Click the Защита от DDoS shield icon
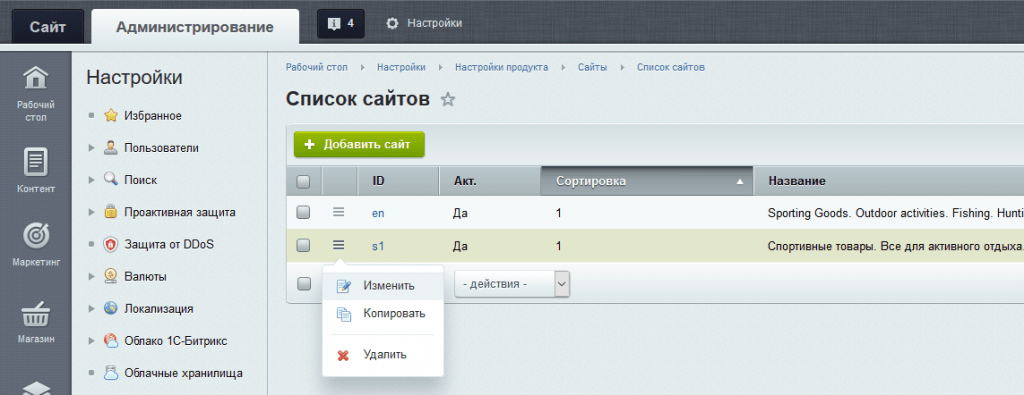Image resolution: width=1024 pixels, height=395 pixels. tap(111, 244)
